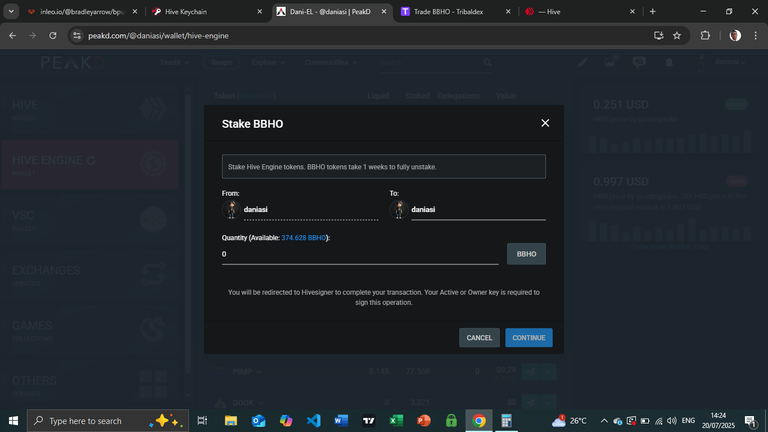This screenshot has height=432, width=768.
Task: Go forward in browser history
Action: coord(32,35)
